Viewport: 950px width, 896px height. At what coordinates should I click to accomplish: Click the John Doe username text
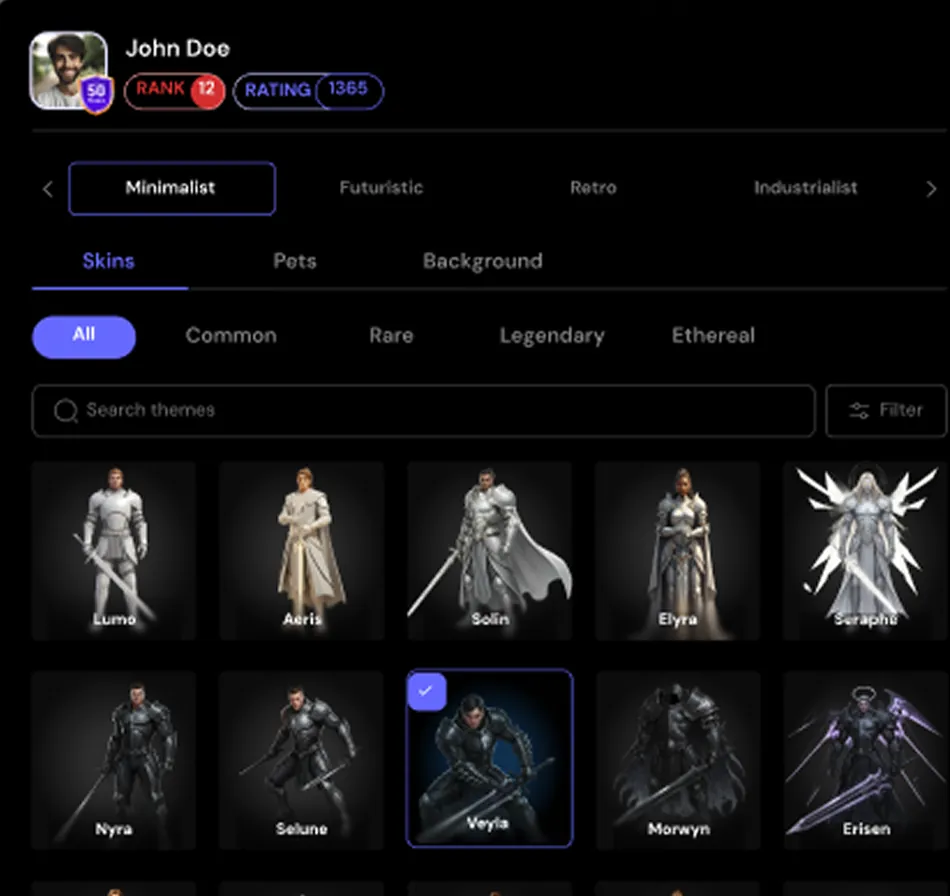pyautogui.click(x=178, y=48)
